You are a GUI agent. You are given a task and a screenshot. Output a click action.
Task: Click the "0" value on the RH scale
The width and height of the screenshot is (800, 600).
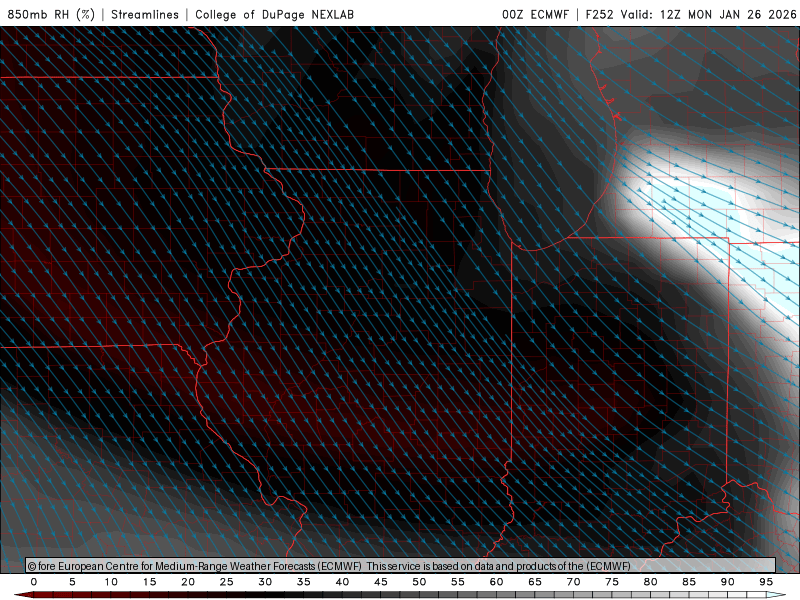point(34,582)
